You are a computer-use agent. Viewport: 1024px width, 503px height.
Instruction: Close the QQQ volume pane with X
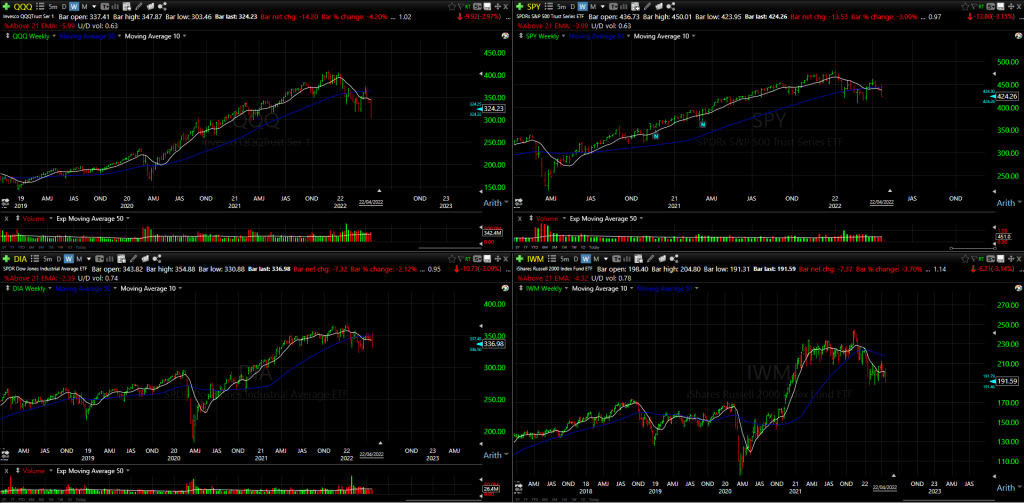click(6, 218)
